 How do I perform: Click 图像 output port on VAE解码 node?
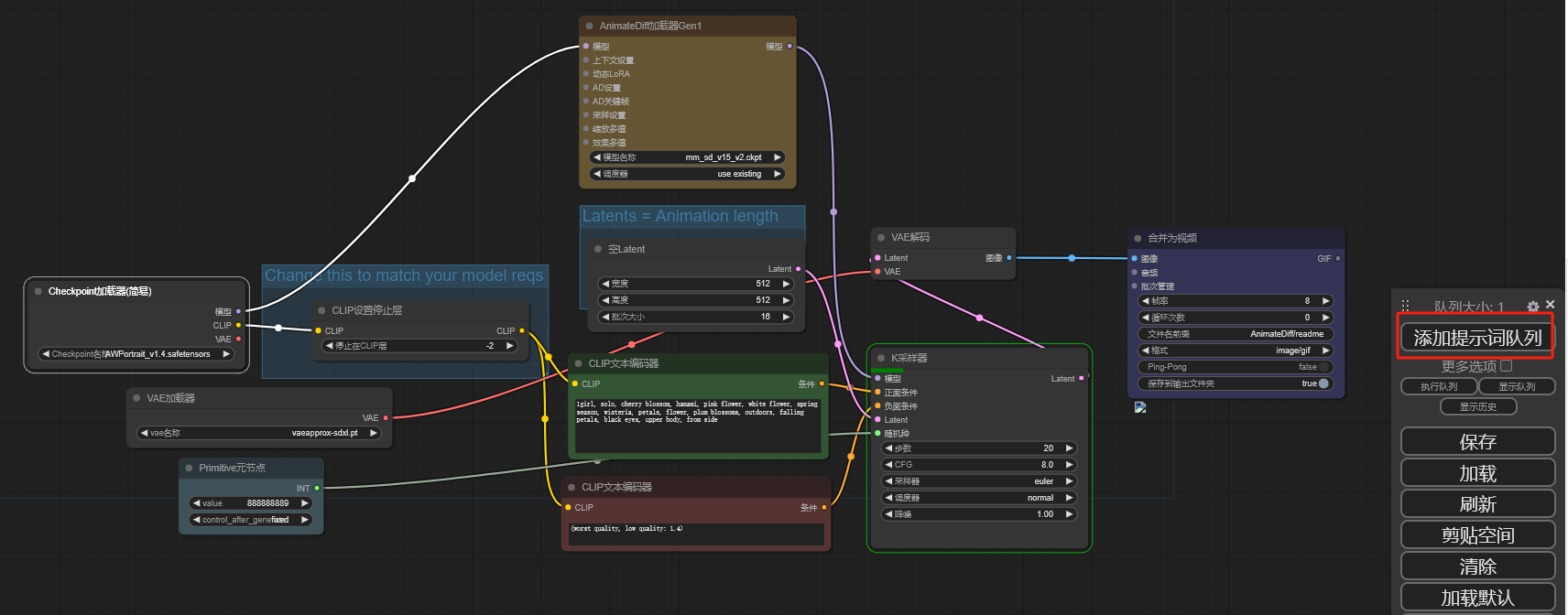pos(1008,258)
